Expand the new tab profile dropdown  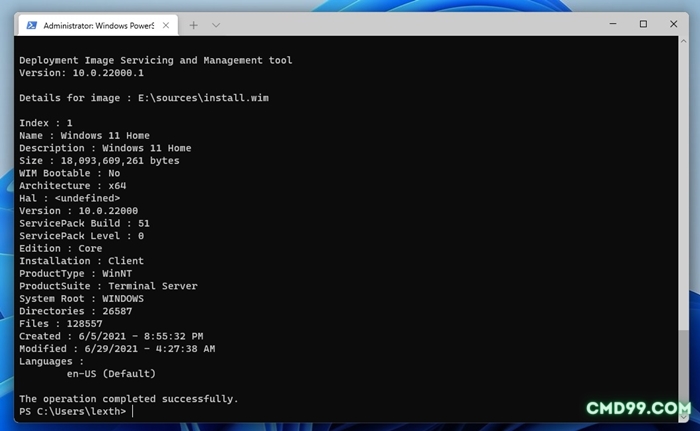[x=216, y=25]
